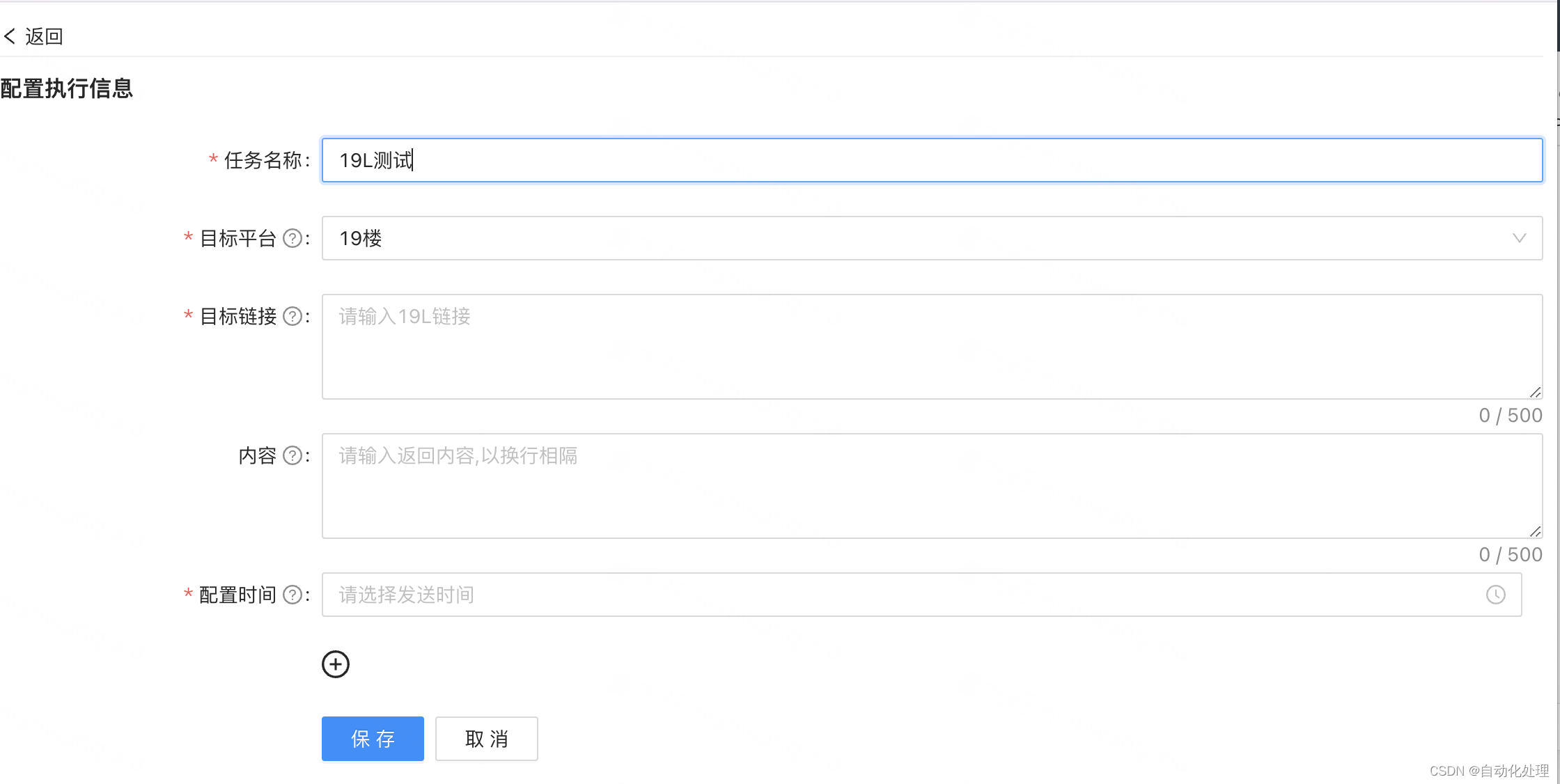This screenshot has width=1560, height=784.
Task: Focus the 目标链接 textarea
Action: pyautogui.click(x=932, y=347)
